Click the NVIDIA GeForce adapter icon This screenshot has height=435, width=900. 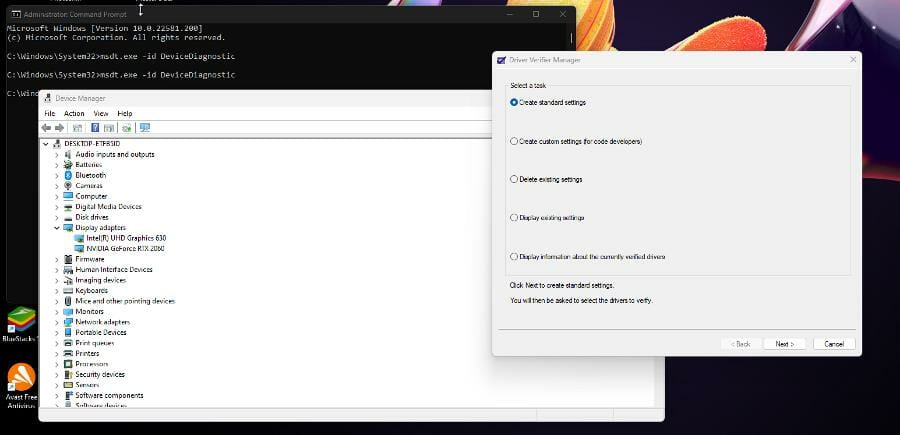tap(80, 248)
